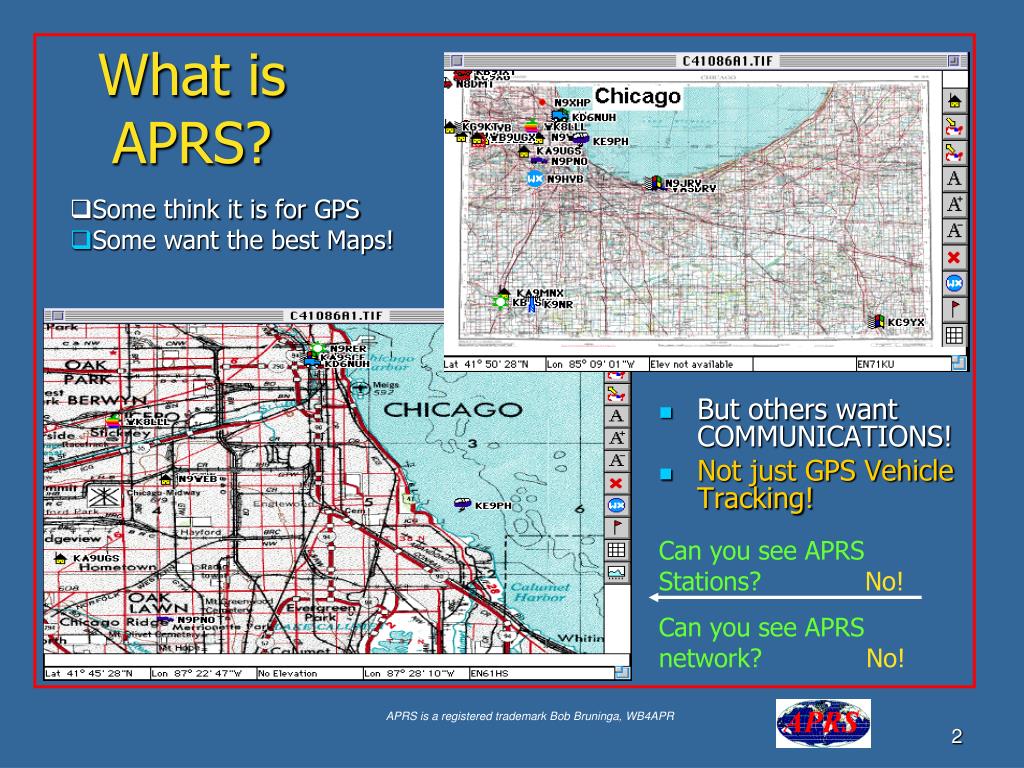Click the "Lon 85° 09' 01"W" status field
Screen dimensions: 1024x768
[596, 364]
